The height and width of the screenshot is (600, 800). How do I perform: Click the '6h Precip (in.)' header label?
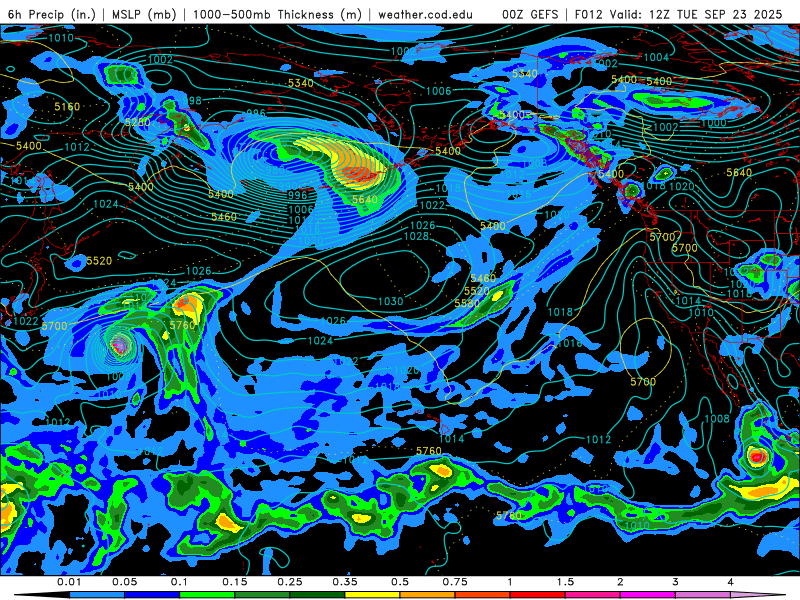click(x=52, y=14)
